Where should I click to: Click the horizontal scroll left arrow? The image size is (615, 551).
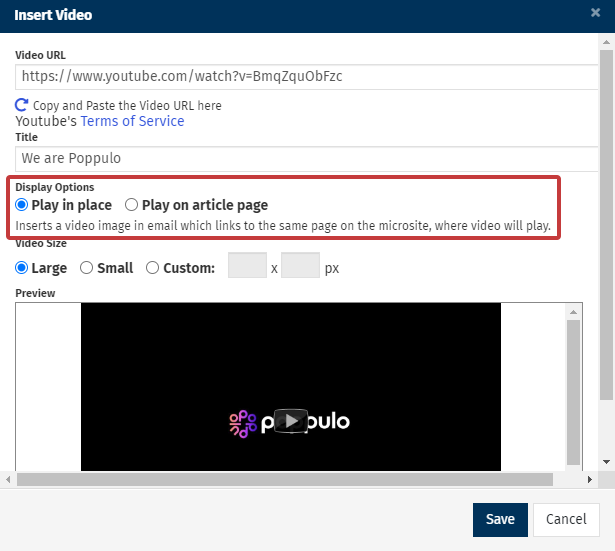click(8, 479)
